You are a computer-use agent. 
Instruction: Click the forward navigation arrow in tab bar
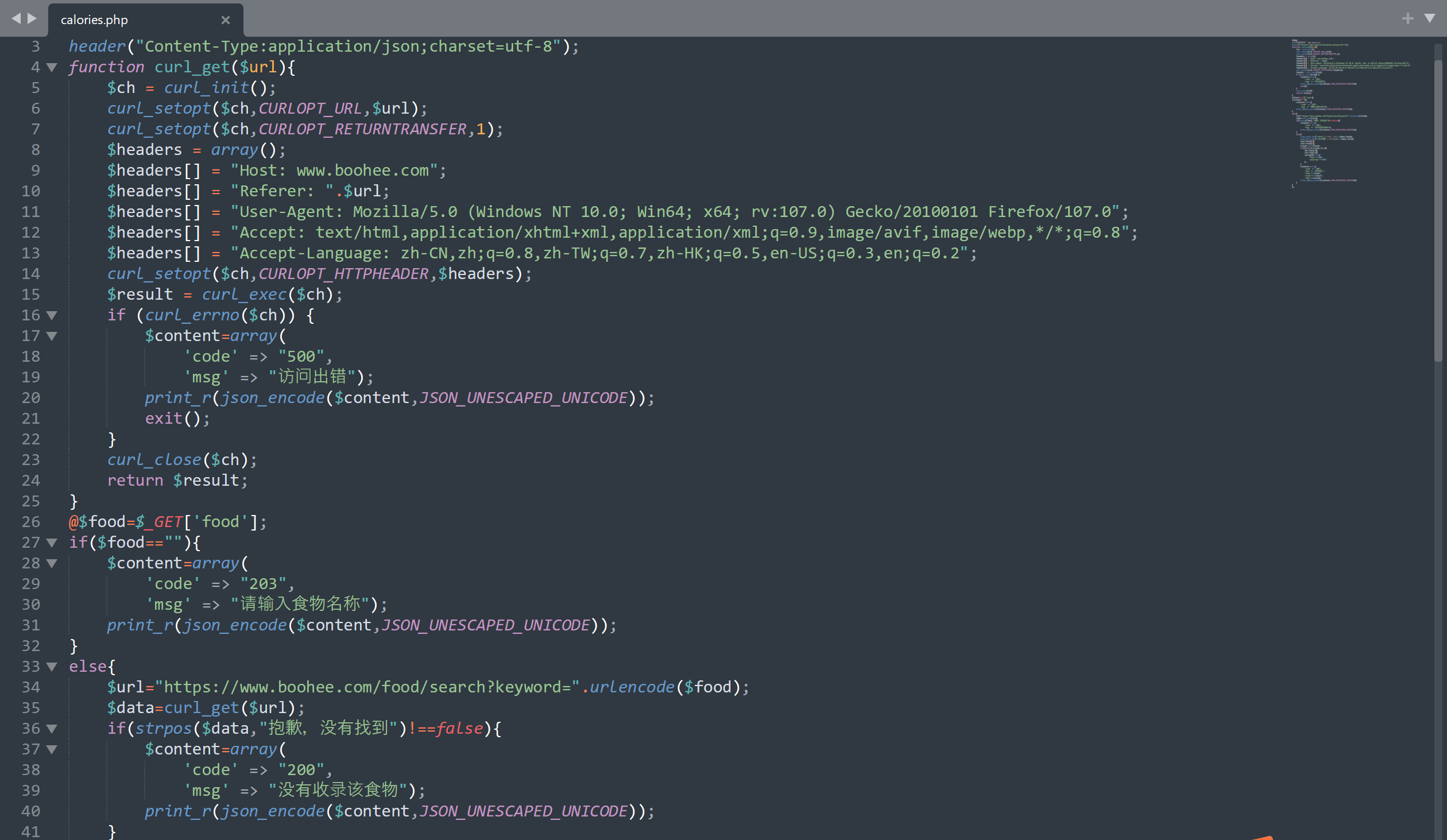tap(33, 18)
